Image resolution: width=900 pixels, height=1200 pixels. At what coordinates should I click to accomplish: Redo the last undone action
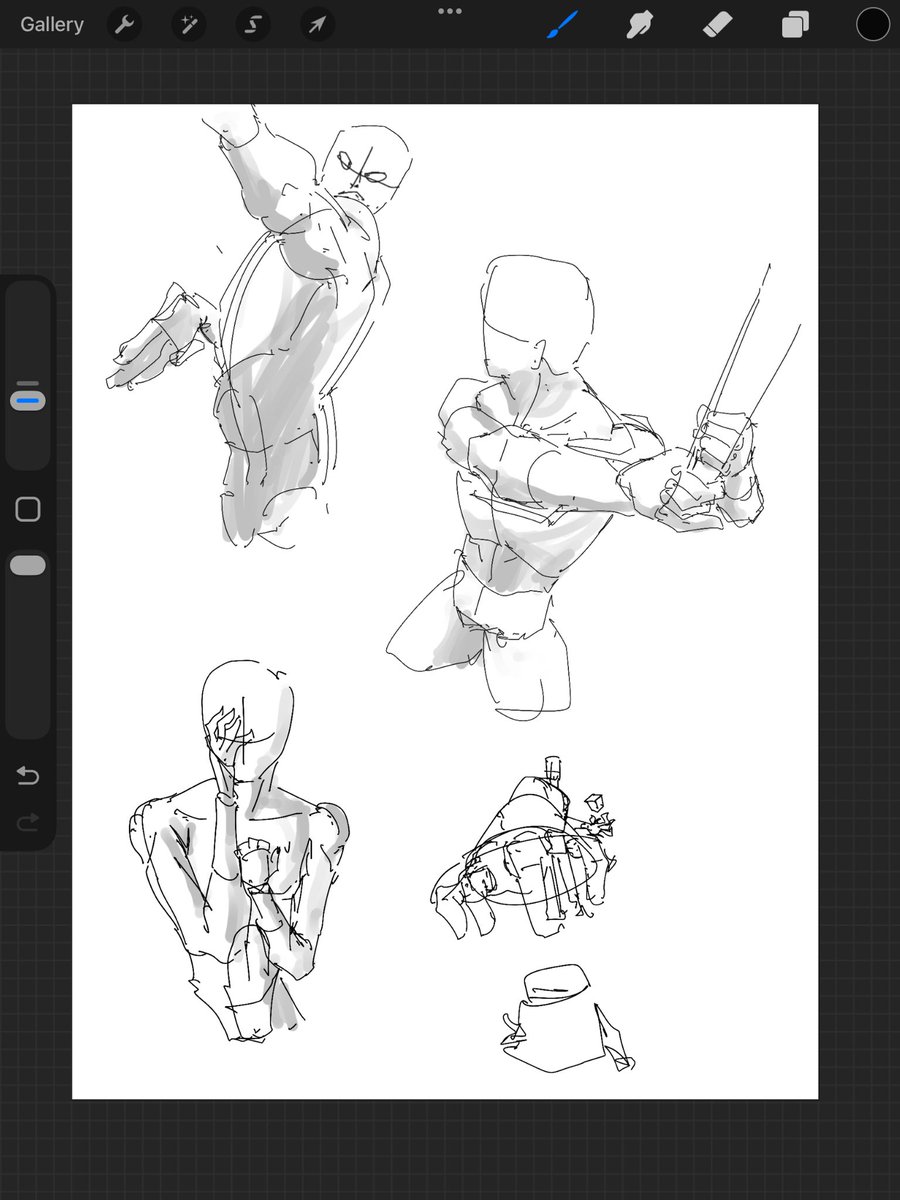28,822
